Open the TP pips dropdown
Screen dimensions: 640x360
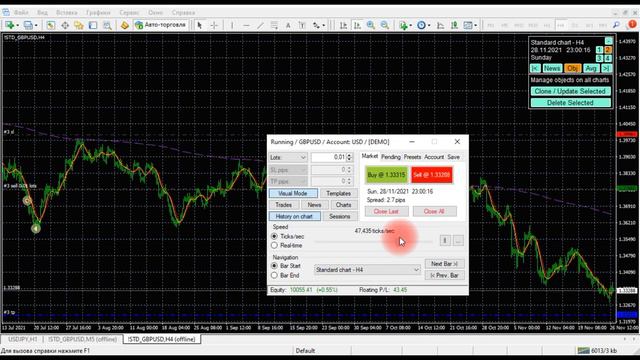coord(288,181)
